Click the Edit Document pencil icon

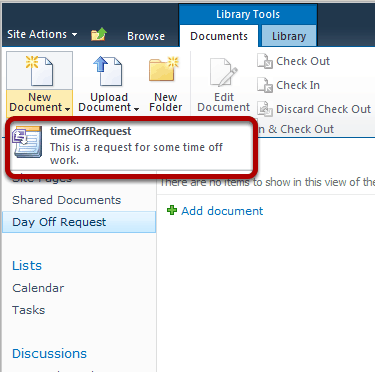click(224, 72)
